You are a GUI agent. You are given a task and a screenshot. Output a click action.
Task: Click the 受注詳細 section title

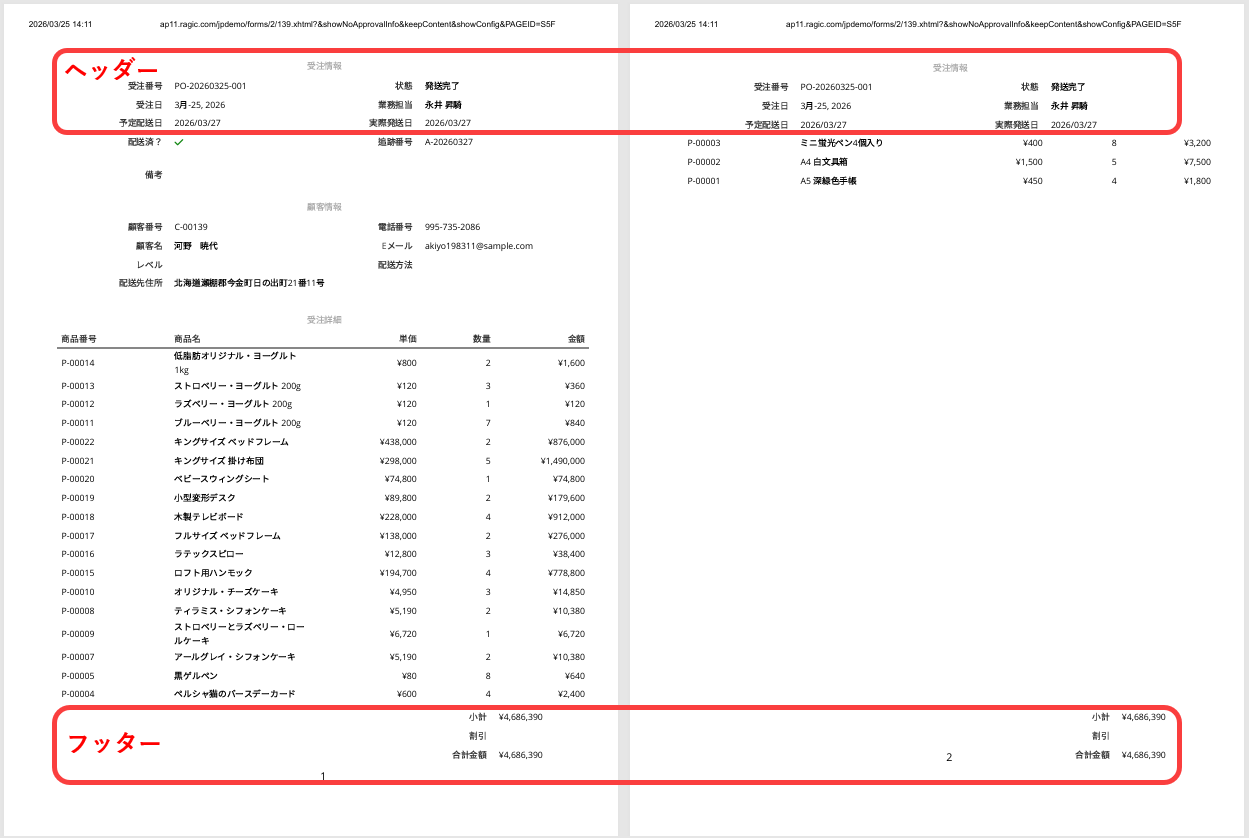324,320
